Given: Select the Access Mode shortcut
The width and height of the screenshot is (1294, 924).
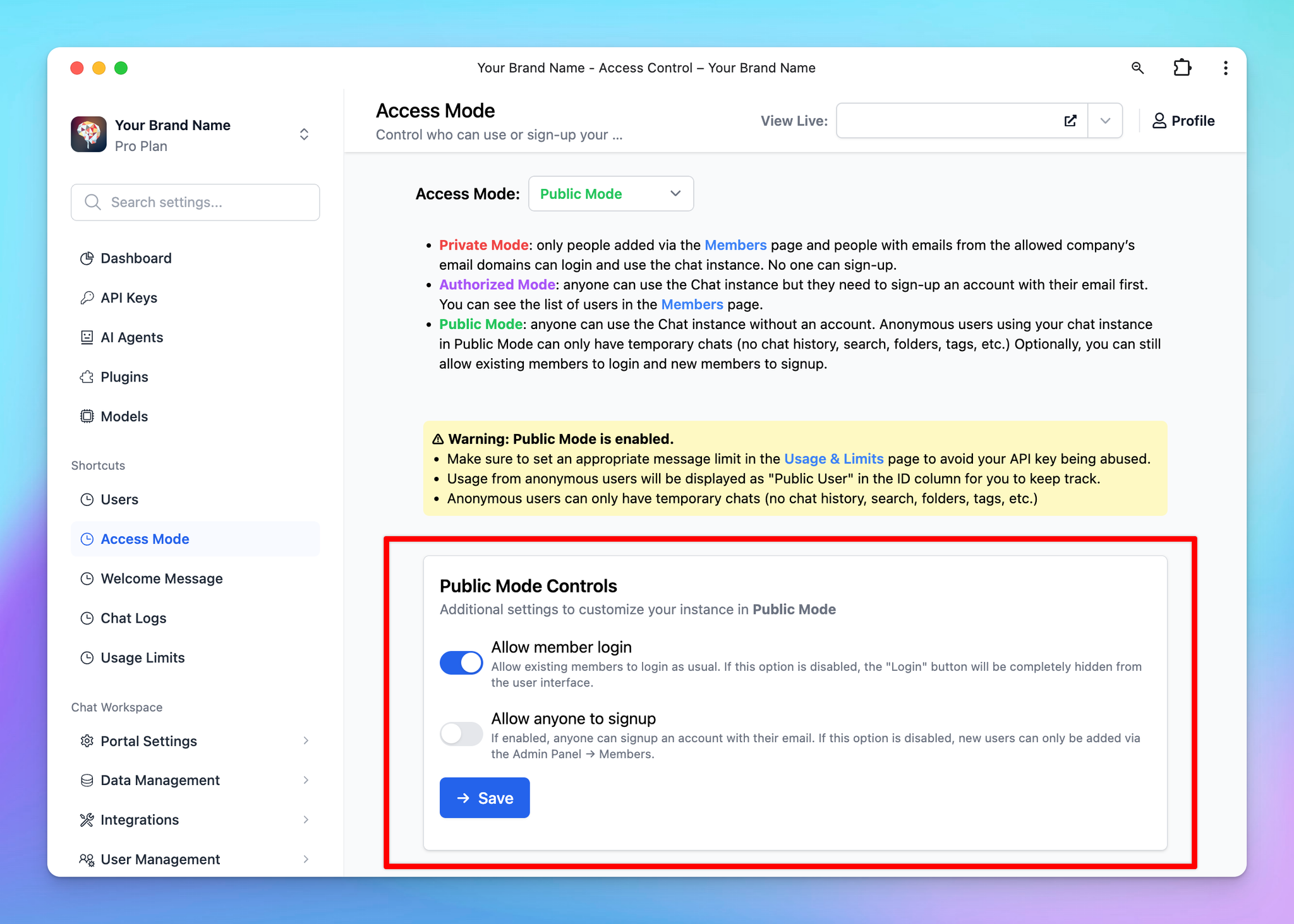Looking at the screenshot, I should pos(195,539).
